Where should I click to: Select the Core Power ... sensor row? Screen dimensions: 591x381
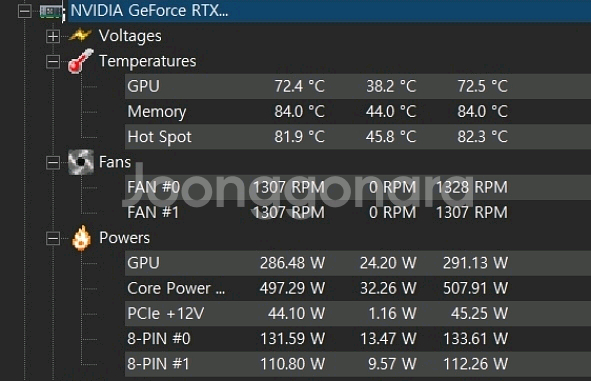click(x=358, y=288)
